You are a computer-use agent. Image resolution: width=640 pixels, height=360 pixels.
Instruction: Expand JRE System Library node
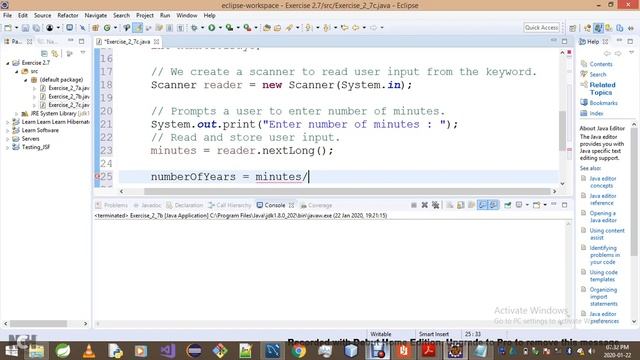pyautogui.click(x=16, y=113)
